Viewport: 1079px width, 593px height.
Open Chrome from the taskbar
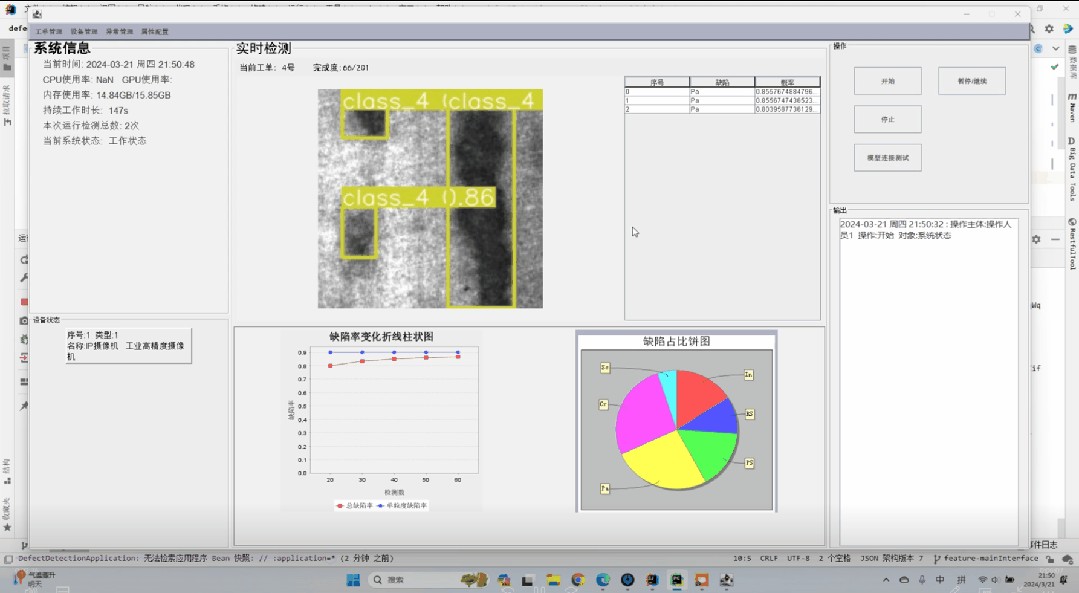click(578, 581)
